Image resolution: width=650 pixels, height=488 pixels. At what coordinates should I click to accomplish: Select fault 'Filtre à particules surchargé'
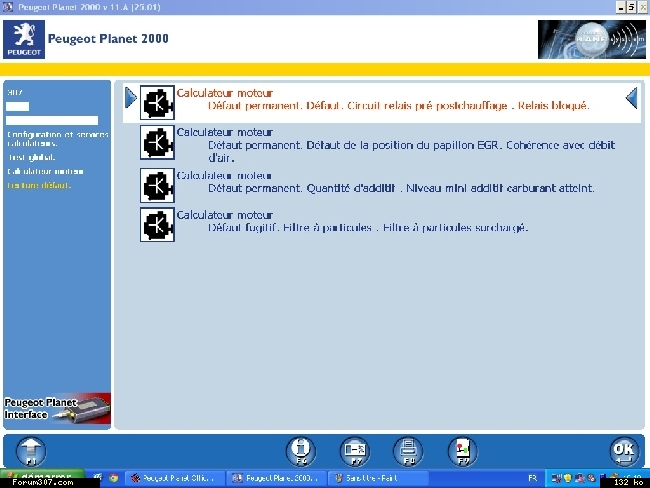click(x=381, y=225)
